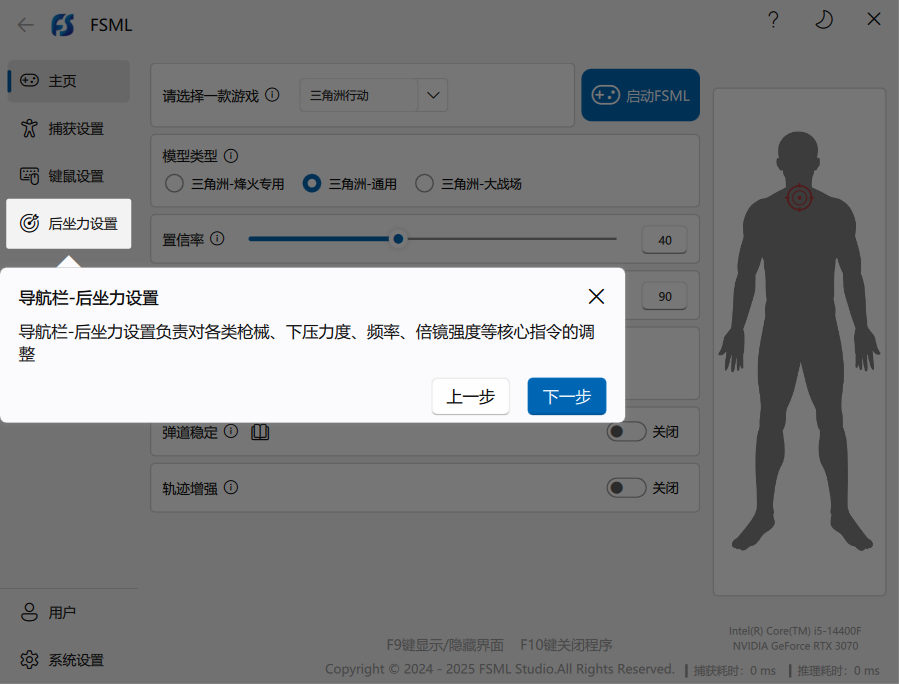The image size is (899, 684).
Task: Click info icon beside 请选择一款游戏
Action: [x=273, y=95]
